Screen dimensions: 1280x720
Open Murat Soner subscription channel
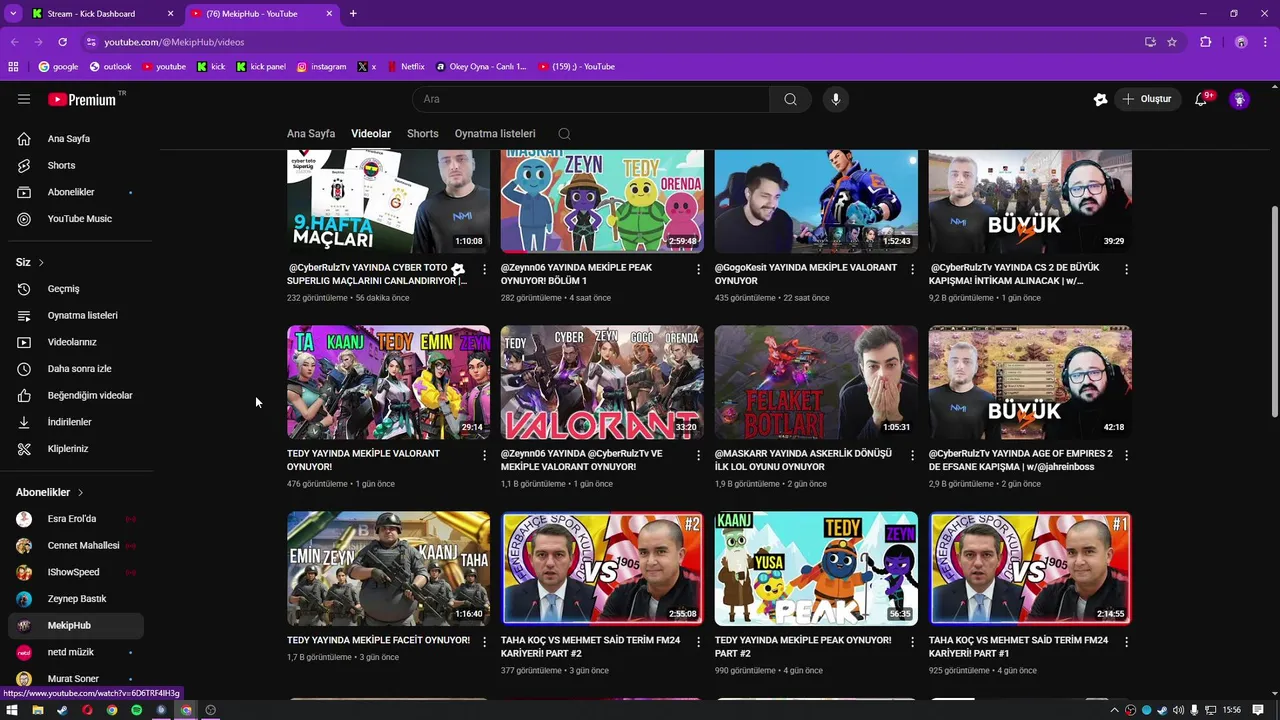76,679
